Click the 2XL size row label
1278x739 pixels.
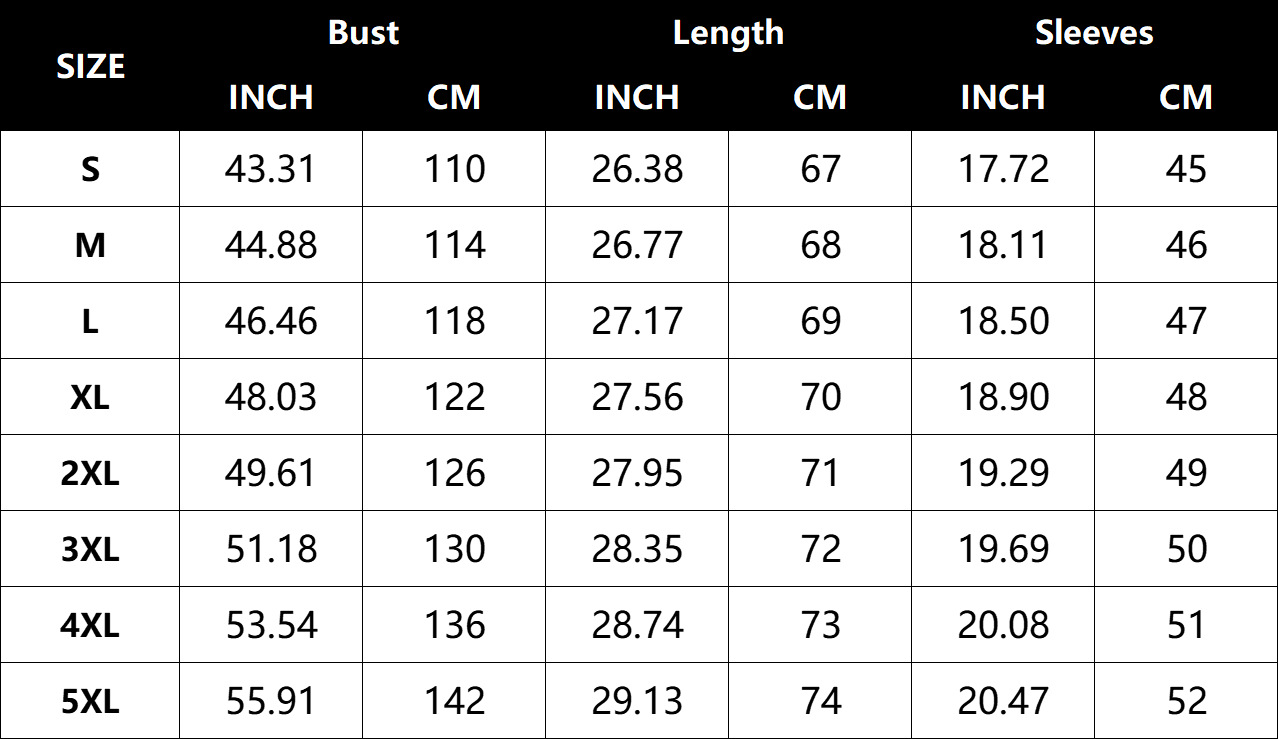(90, 473)
